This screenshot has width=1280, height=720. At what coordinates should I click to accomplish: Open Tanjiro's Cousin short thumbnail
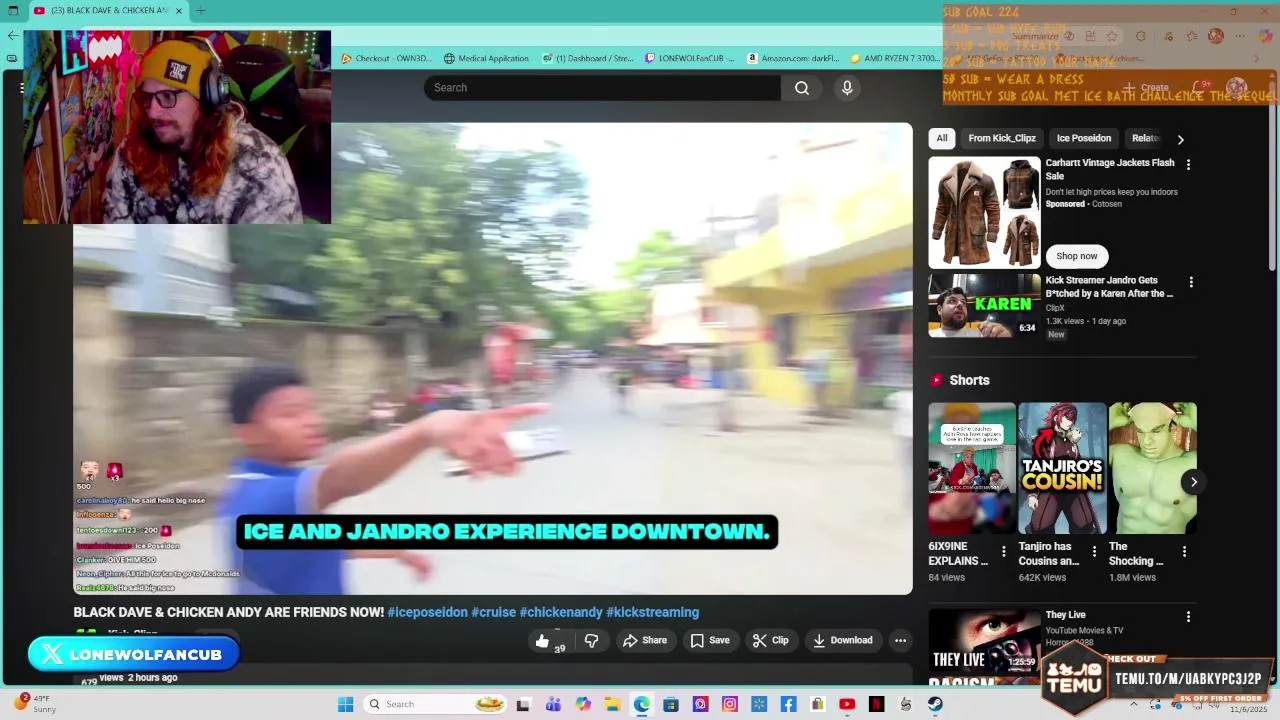(x=1062, y=468)
